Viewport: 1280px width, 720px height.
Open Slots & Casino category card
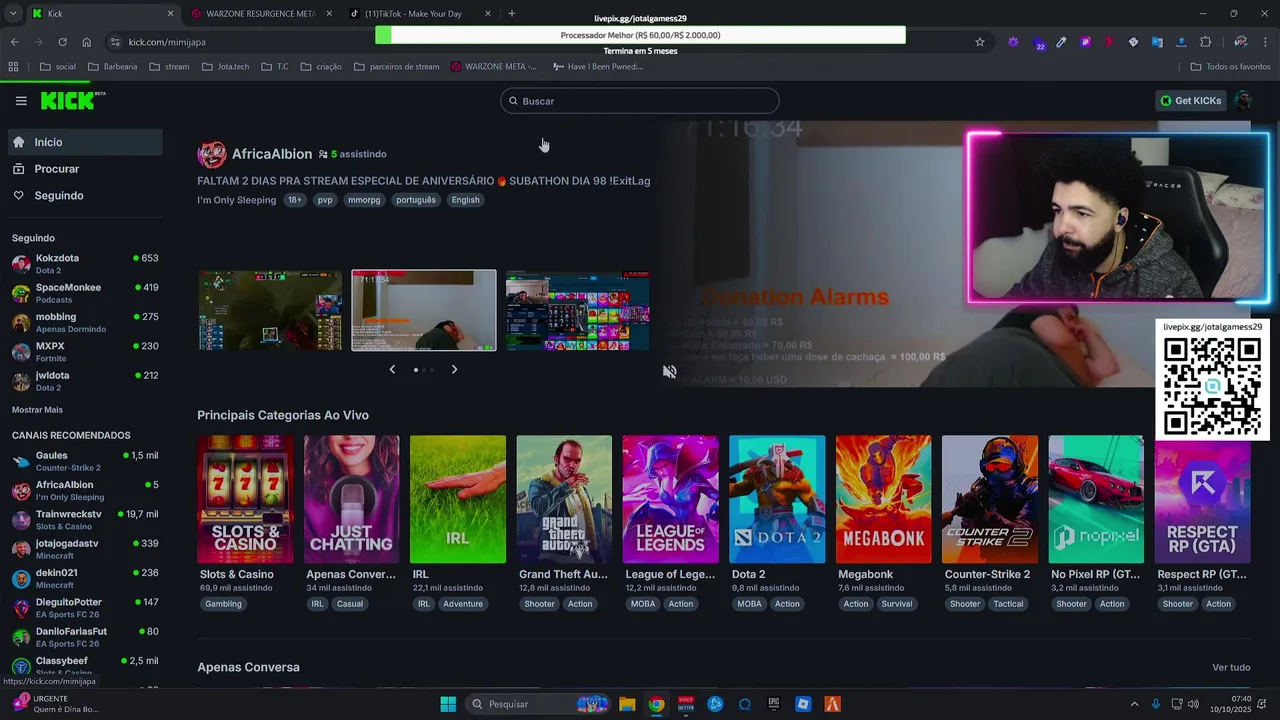pos(245,499)
